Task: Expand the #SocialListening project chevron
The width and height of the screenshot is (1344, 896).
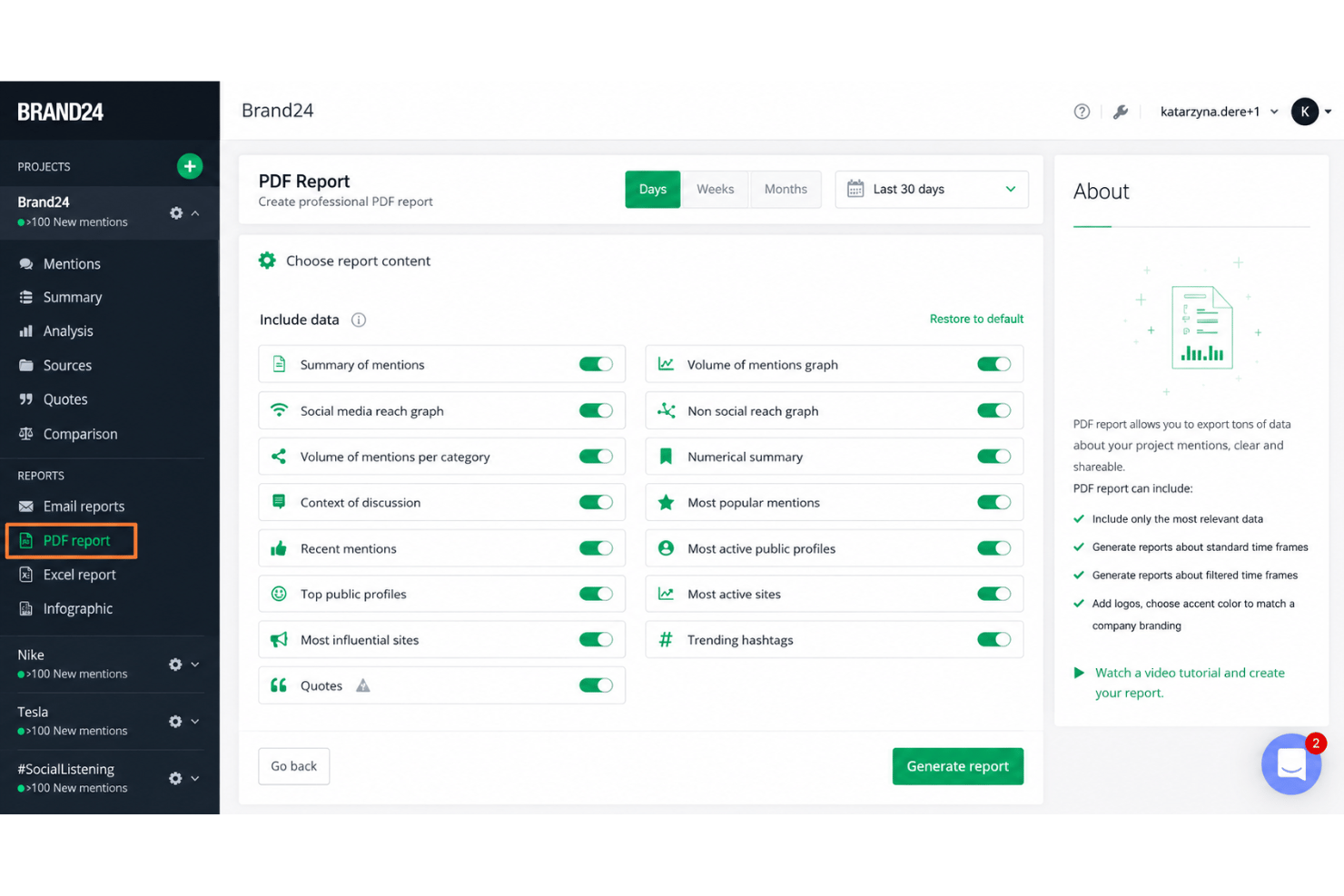Action: click(x=195, y=779)
